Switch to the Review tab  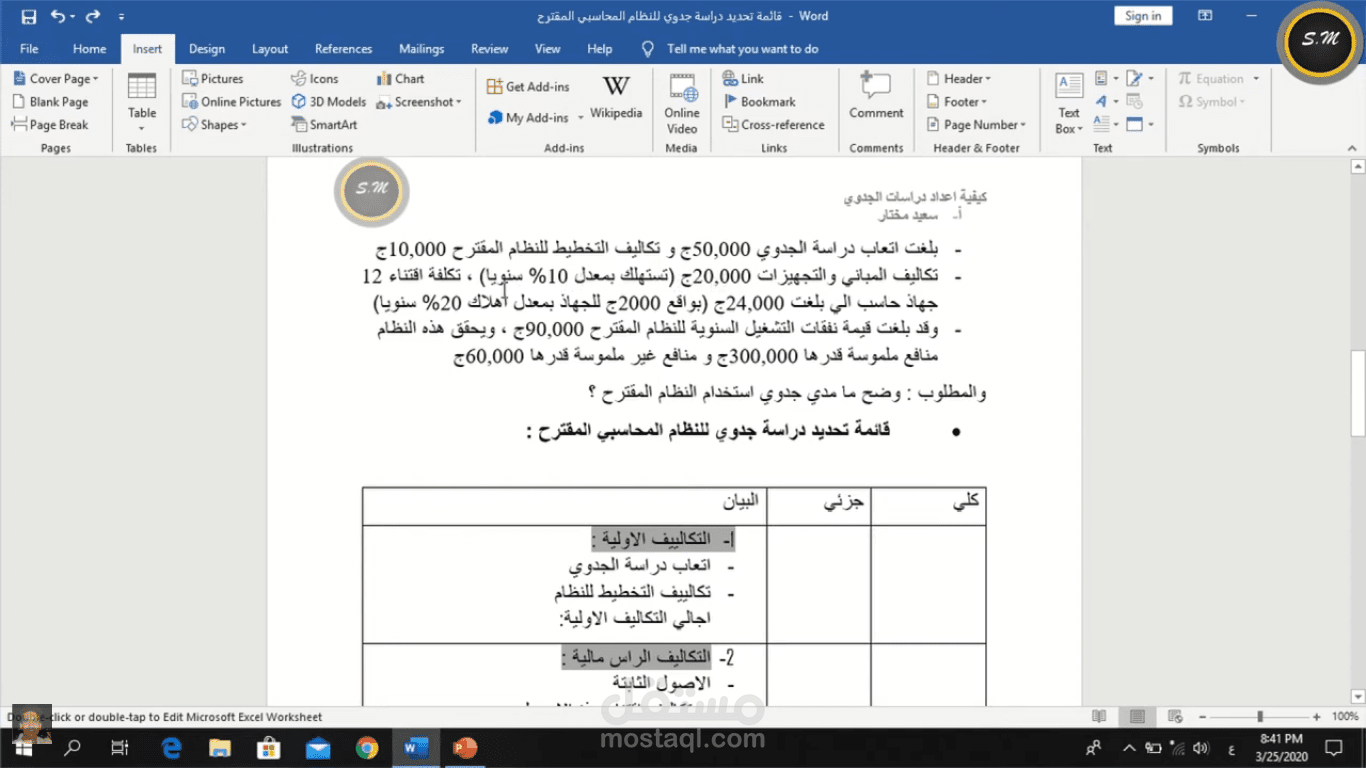click(x=490, y=49)
